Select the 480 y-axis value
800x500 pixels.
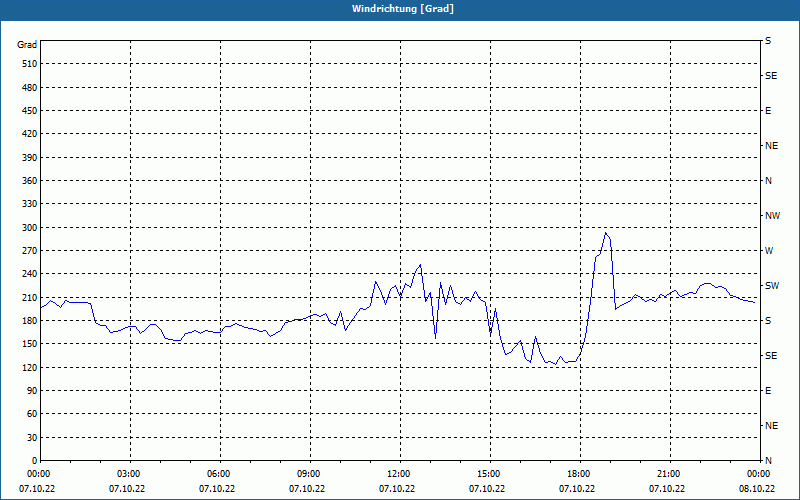[x=30, y=88]
